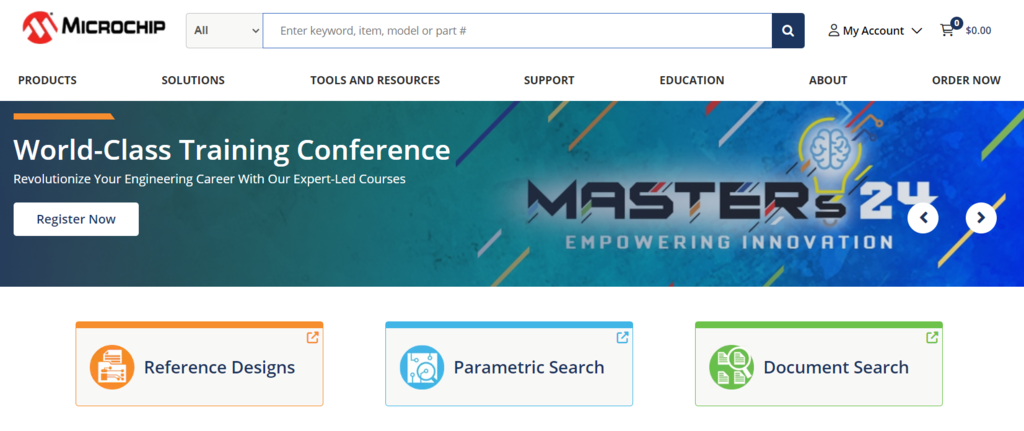
Task: Go to next banner slide arrow
Action: [981, 218]
